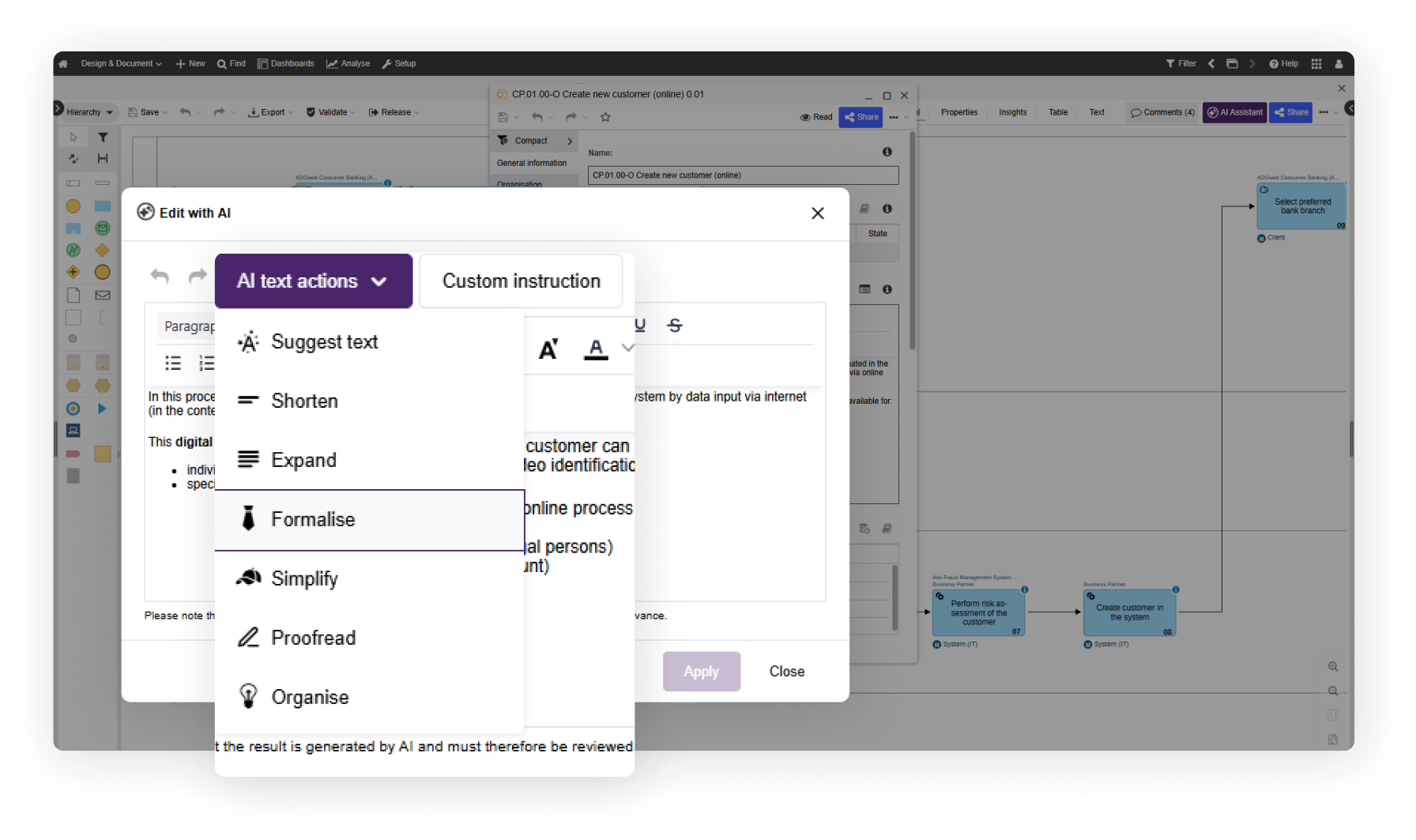The width and height of the screenshot is (1416, 840).
Task: Click the Filter button in the top bar
Action: [1181, 64]
